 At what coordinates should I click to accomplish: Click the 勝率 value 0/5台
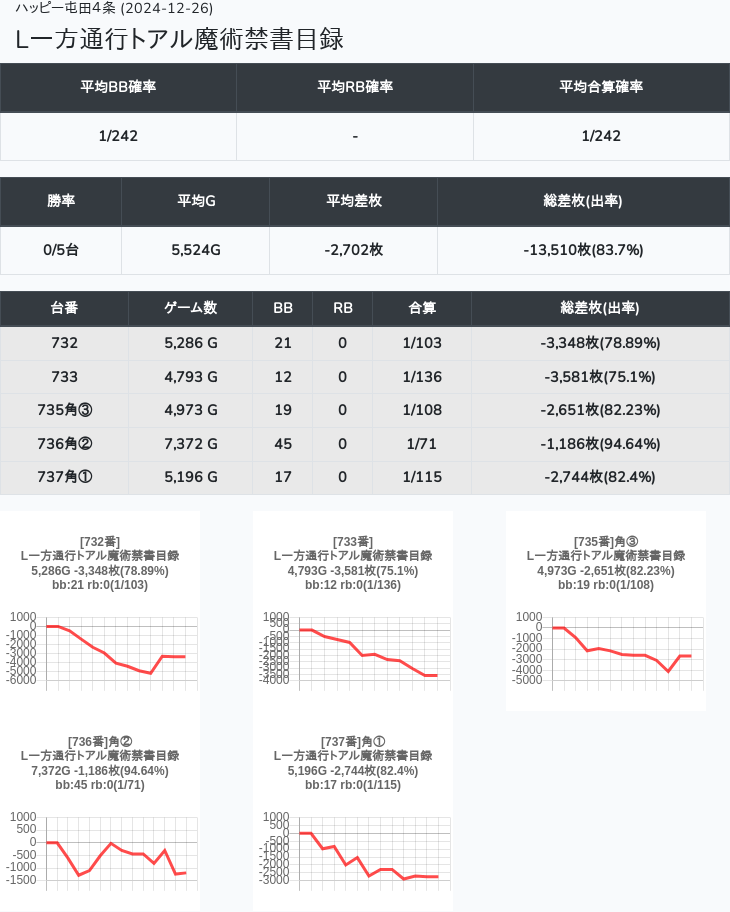(61, 250)
